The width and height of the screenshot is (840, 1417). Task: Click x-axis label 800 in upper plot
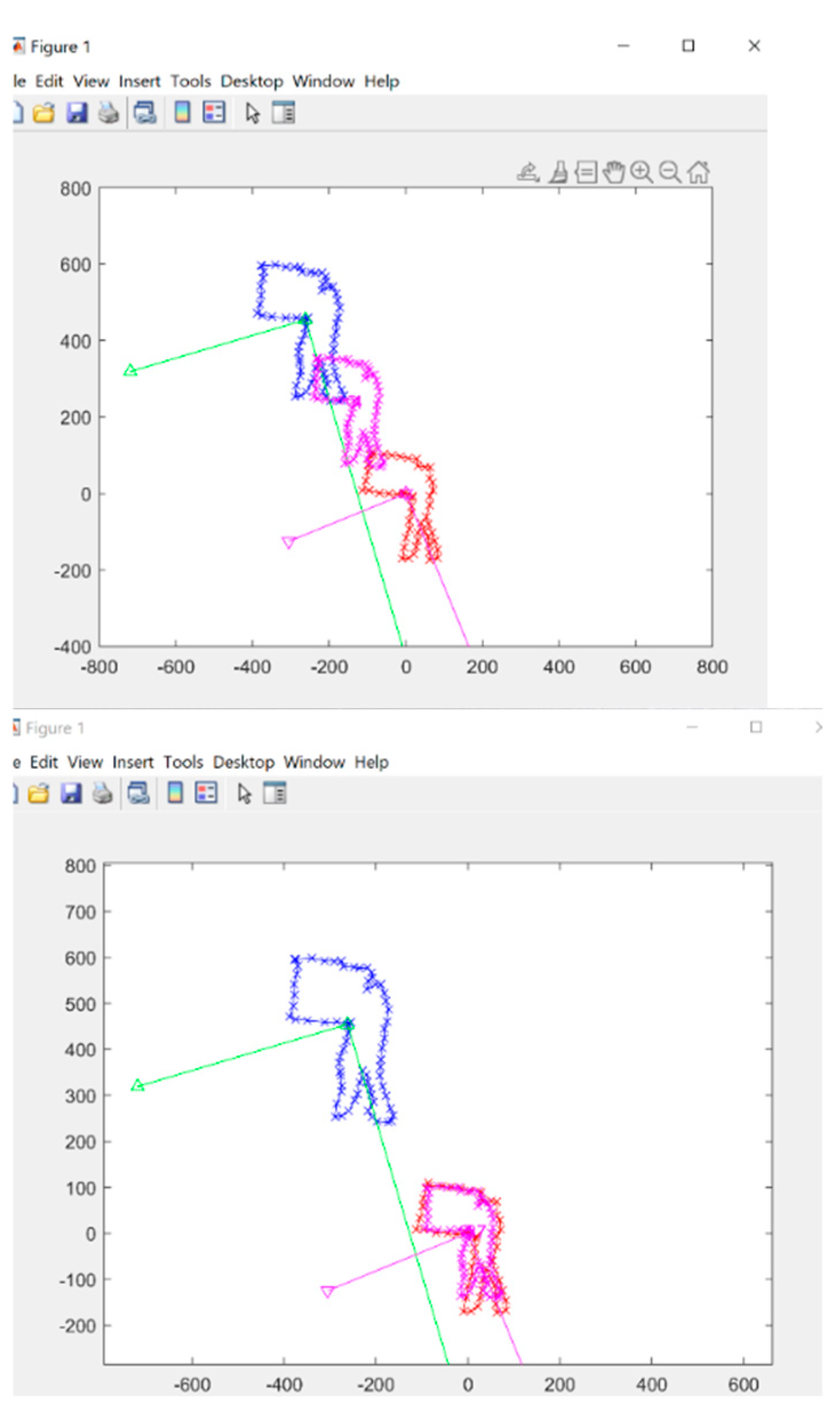712,666
